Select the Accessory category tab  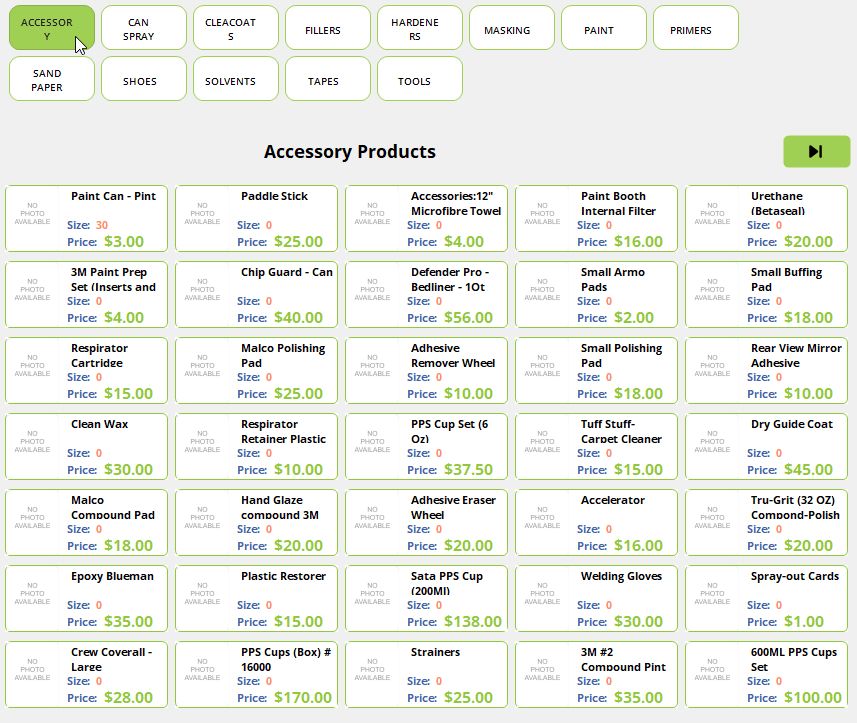click(52, 28)
